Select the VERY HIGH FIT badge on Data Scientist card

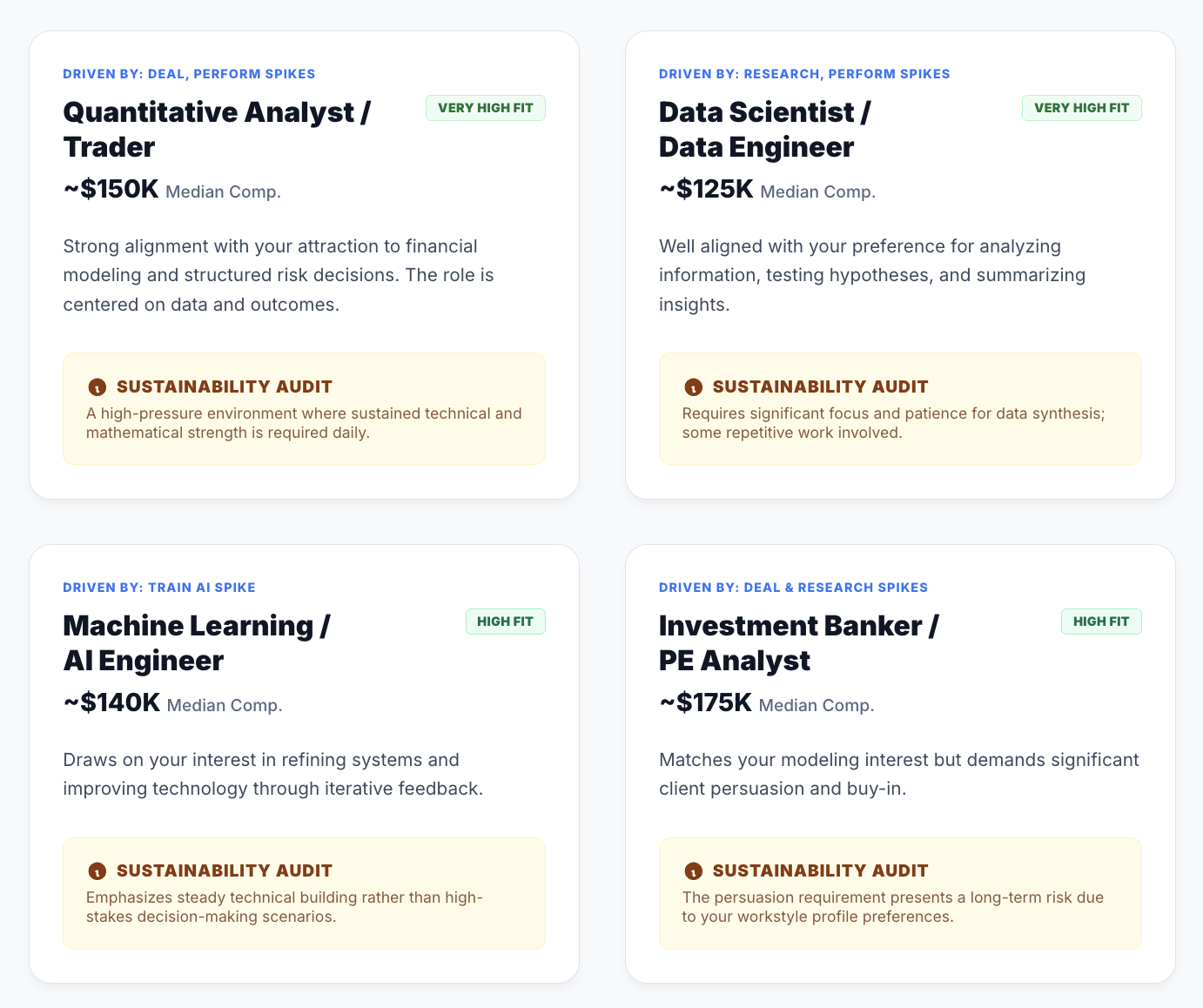pyautogui.click(x=1081, y=108)
